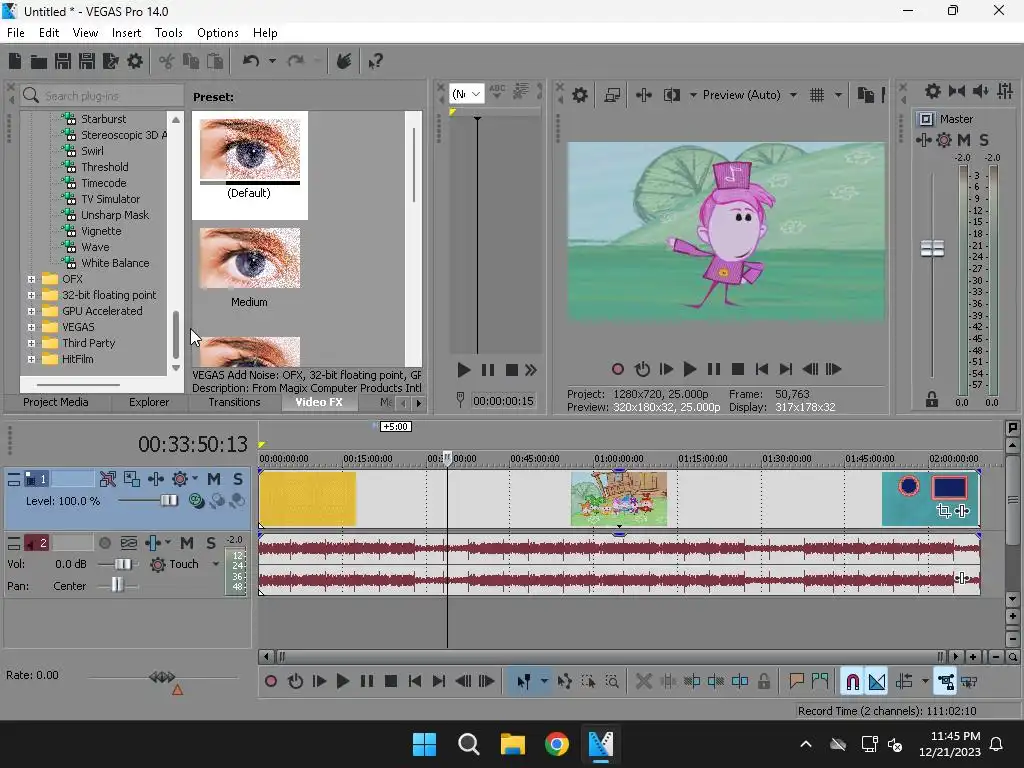Open the File menu
This screenshot has height=768, width=1024.
pyautogui.click(x=16, y=33)
